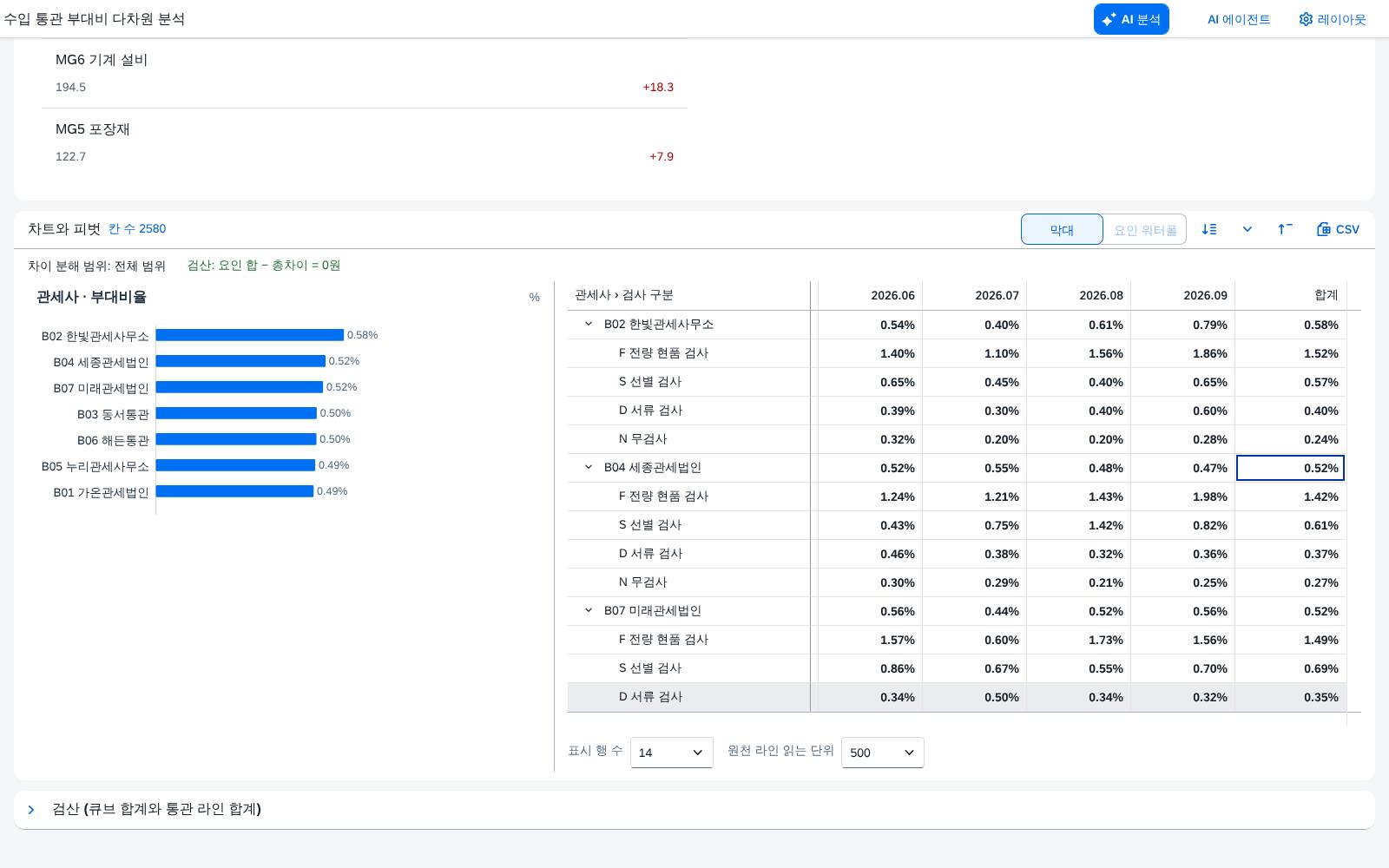Click the 2026.06 column header

pos(871,295)
